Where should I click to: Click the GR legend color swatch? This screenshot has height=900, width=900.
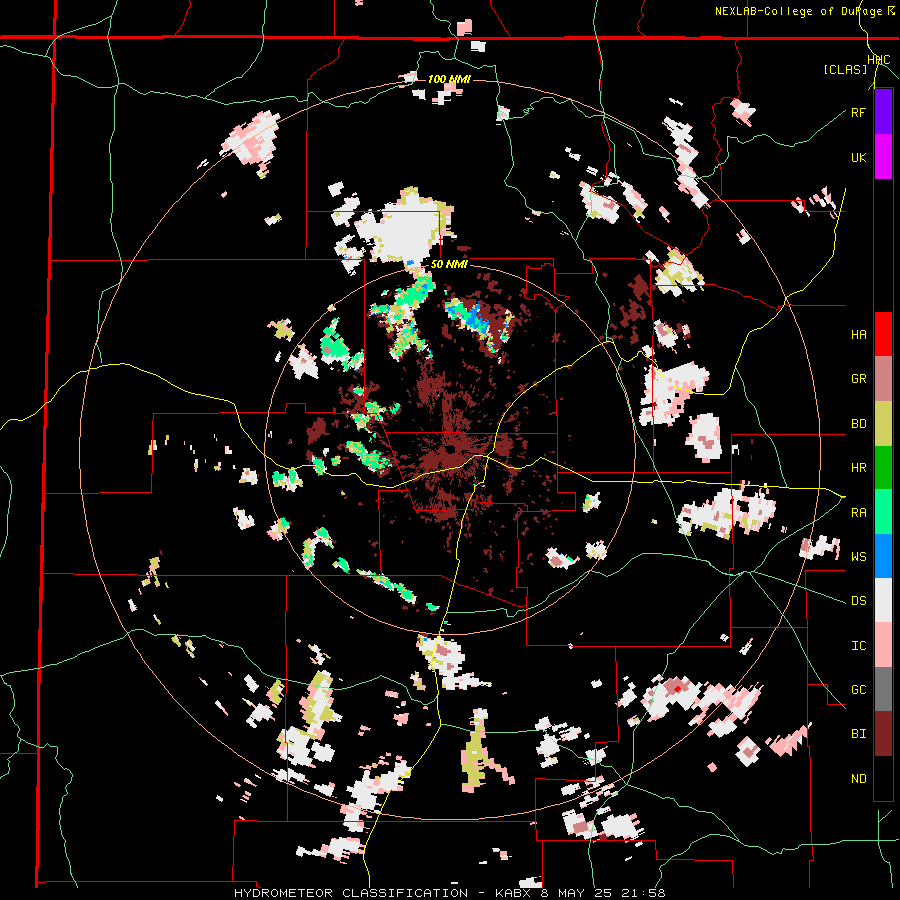(883, 379)
